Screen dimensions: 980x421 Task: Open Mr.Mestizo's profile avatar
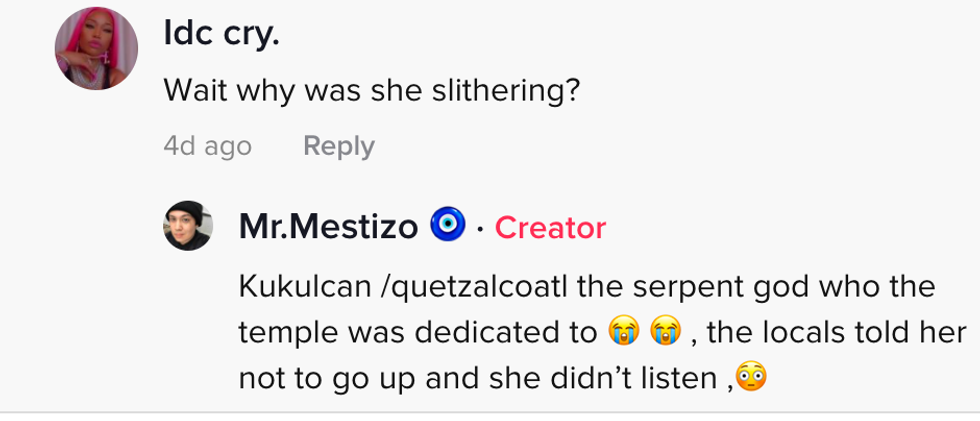pos(188,226)
